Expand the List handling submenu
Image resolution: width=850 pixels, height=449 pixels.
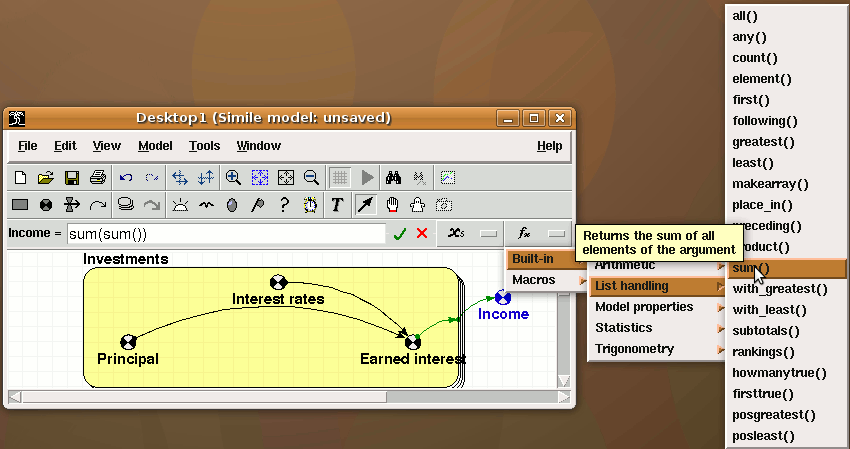point(658,286)
